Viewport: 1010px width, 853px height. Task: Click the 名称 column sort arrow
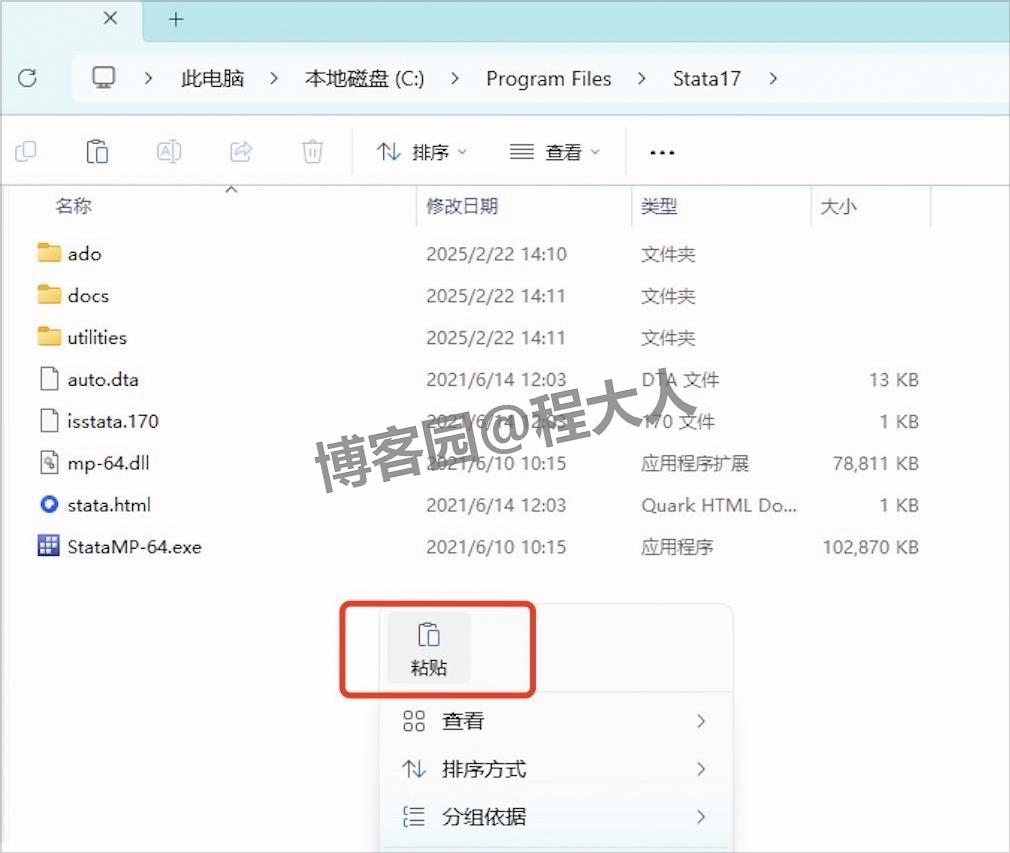[x=231, y=189]
